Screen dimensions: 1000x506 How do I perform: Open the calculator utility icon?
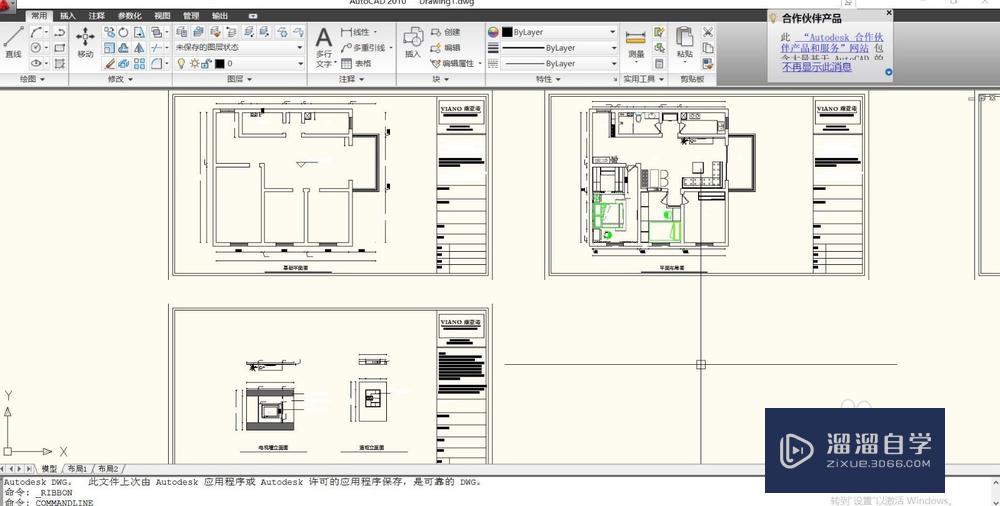659,64
